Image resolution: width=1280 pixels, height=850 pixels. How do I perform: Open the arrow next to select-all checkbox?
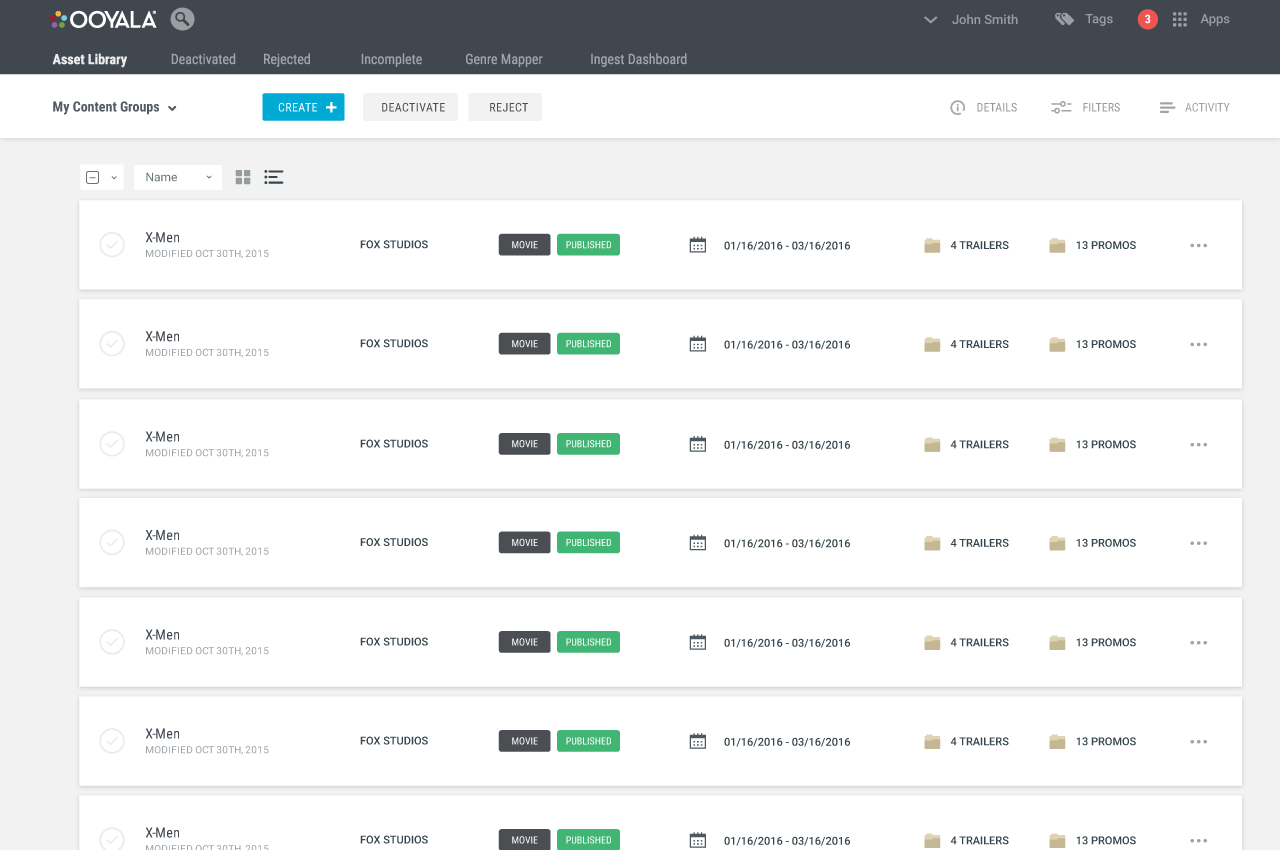pyautogui.click(x=114, y=178)
